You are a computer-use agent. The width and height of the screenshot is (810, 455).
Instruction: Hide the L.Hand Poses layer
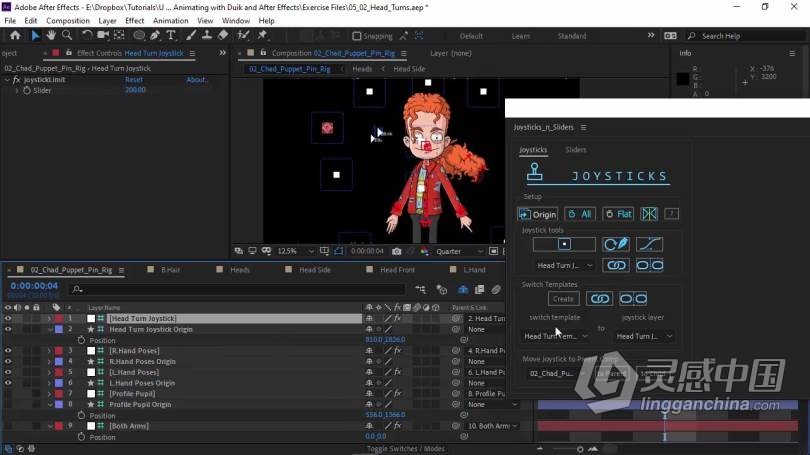pos(8,372)
